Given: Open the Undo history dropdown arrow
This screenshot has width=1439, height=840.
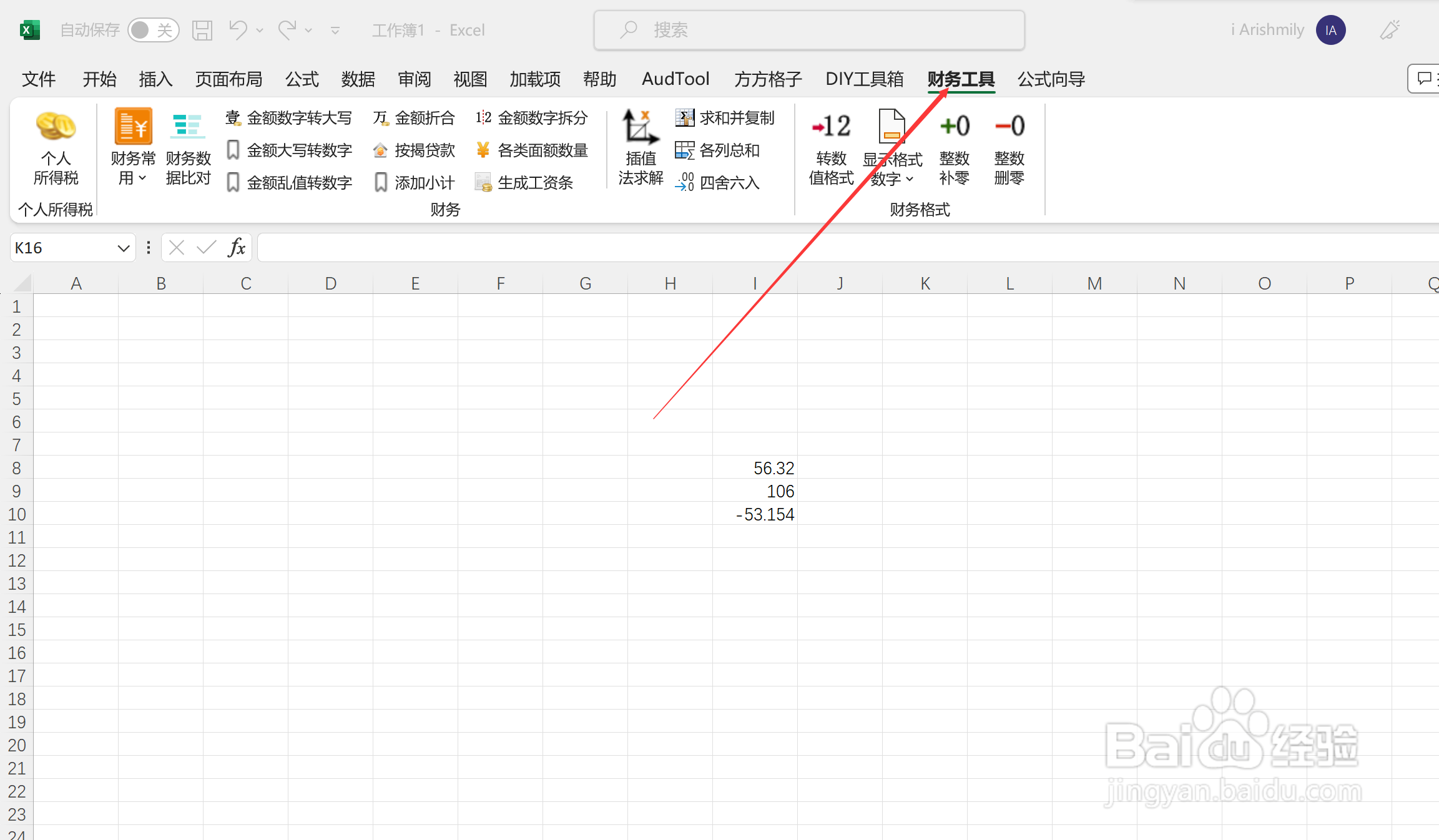Looking at the screenshot, I should click(x=260, y=30).
